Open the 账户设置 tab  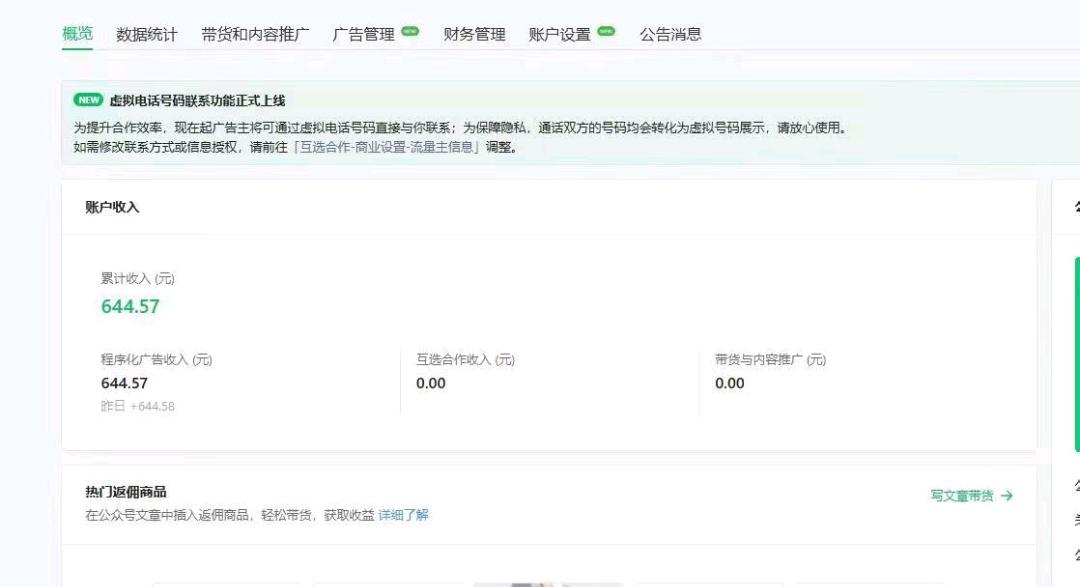(561, 33)
